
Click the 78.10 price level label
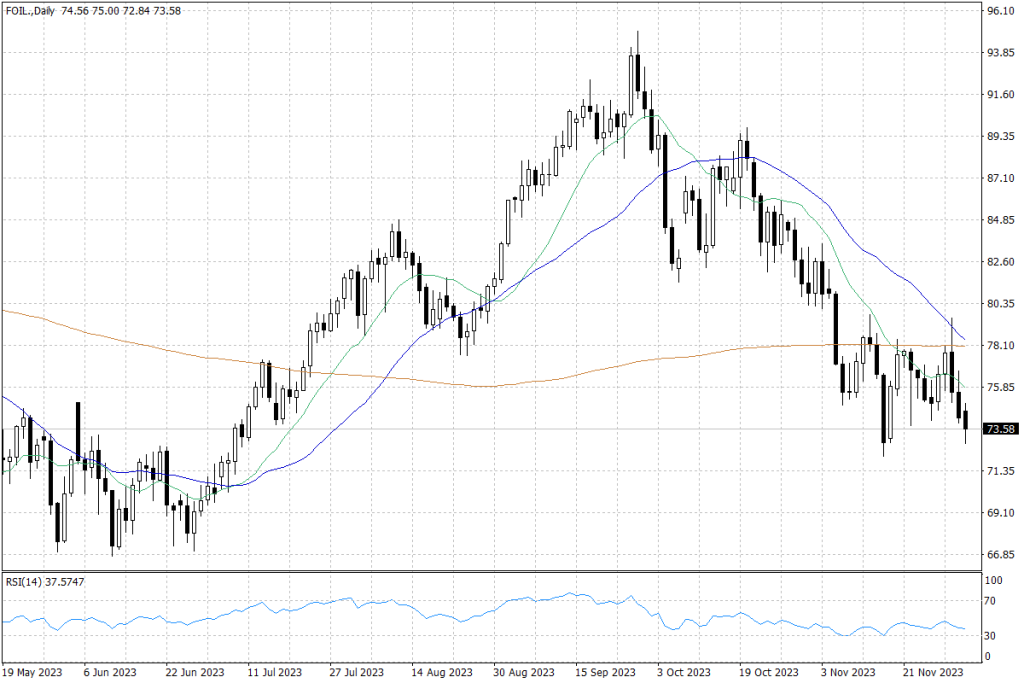click(1000, 345)
